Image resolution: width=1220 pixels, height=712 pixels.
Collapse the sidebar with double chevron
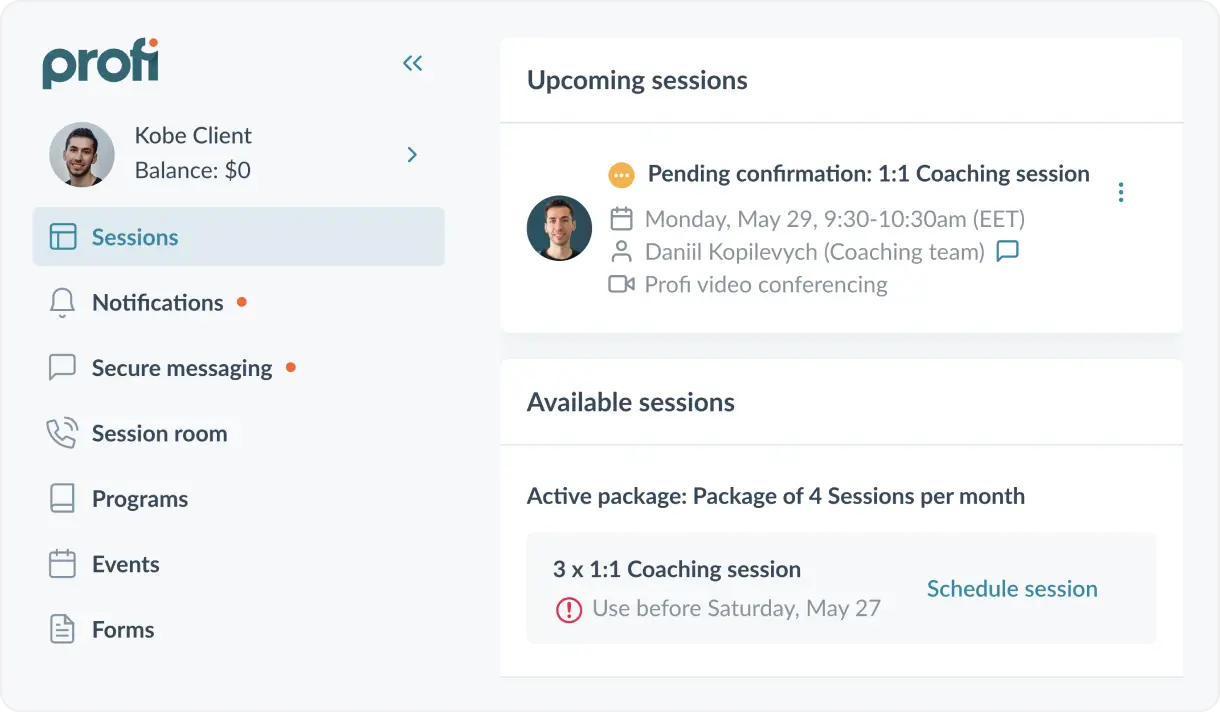(412, 64)
